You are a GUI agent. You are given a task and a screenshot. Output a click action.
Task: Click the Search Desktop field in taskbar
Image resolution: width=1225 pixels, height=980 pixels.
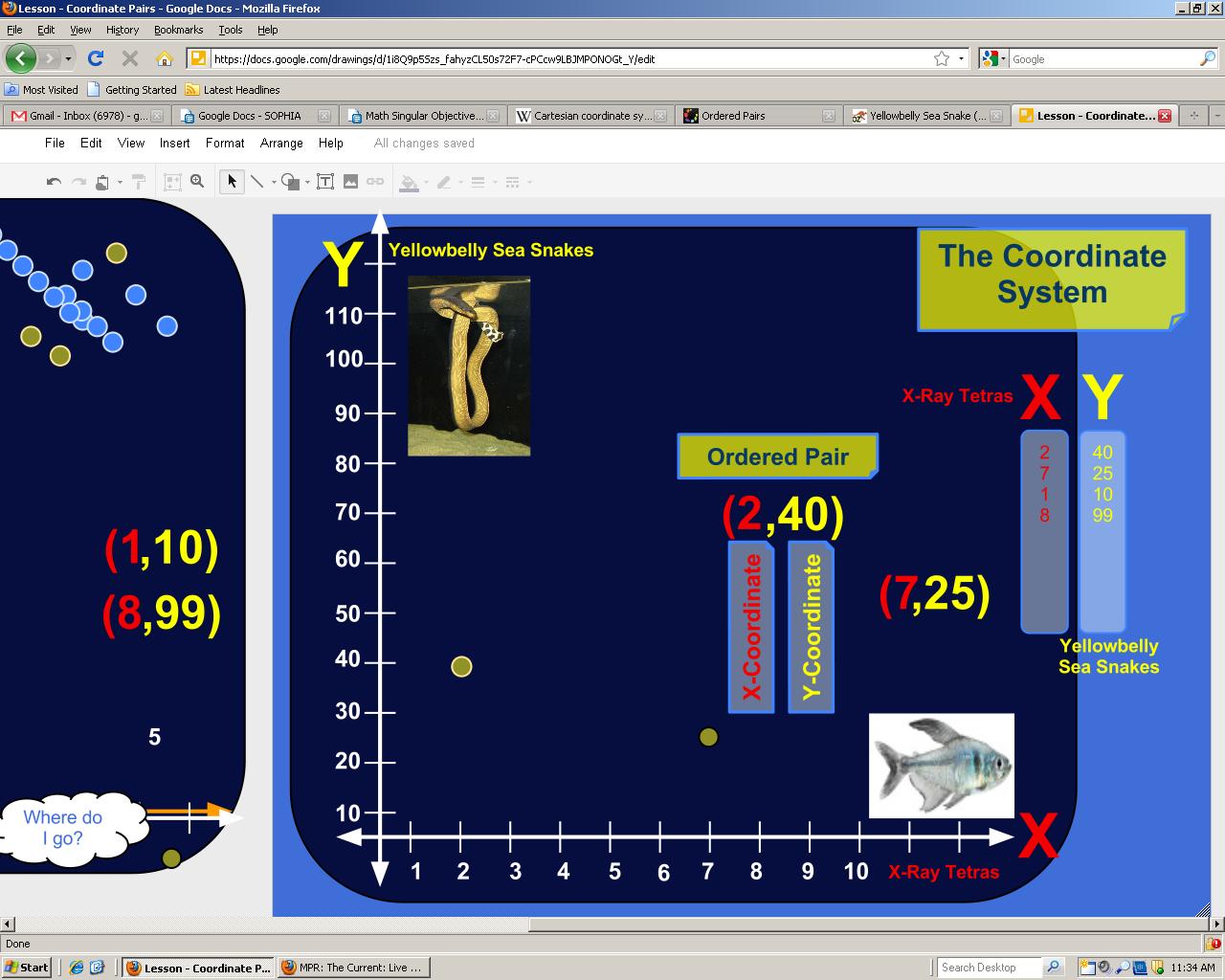pyautogui.click(x=990, y=968)
